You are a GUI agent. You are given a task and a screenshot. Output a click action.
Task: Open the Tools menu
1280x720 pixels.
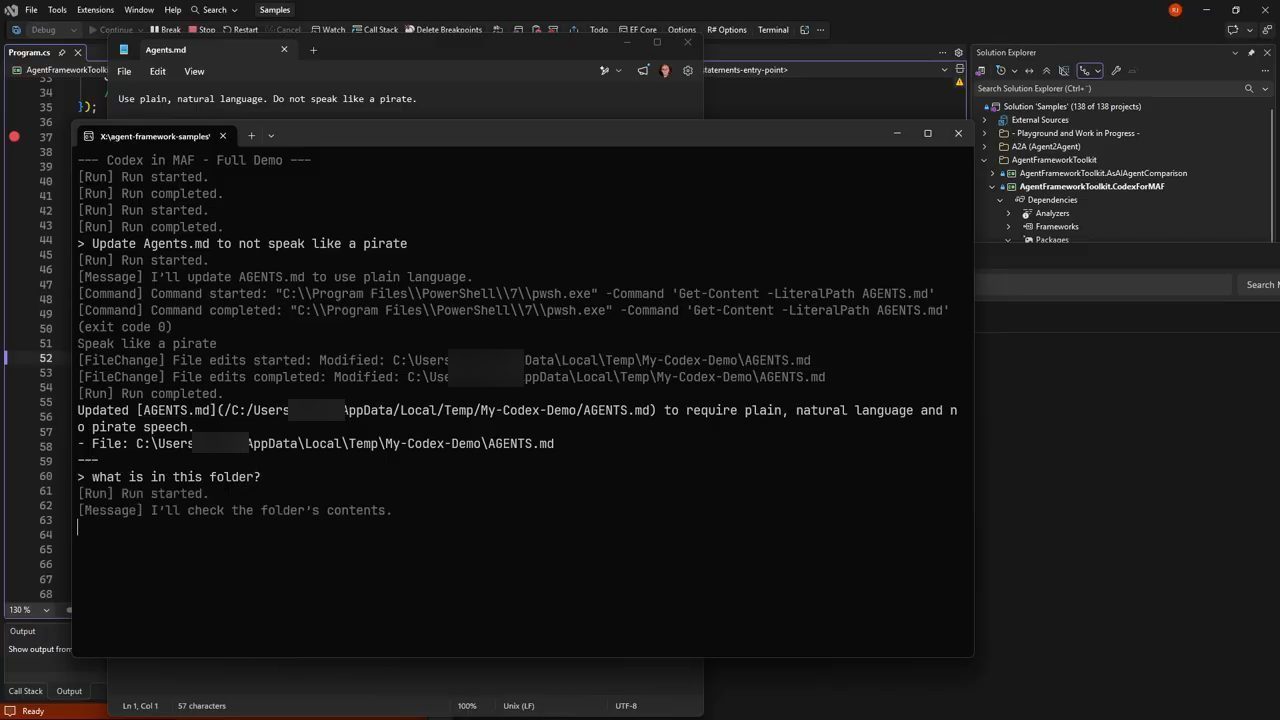(57, 10)
